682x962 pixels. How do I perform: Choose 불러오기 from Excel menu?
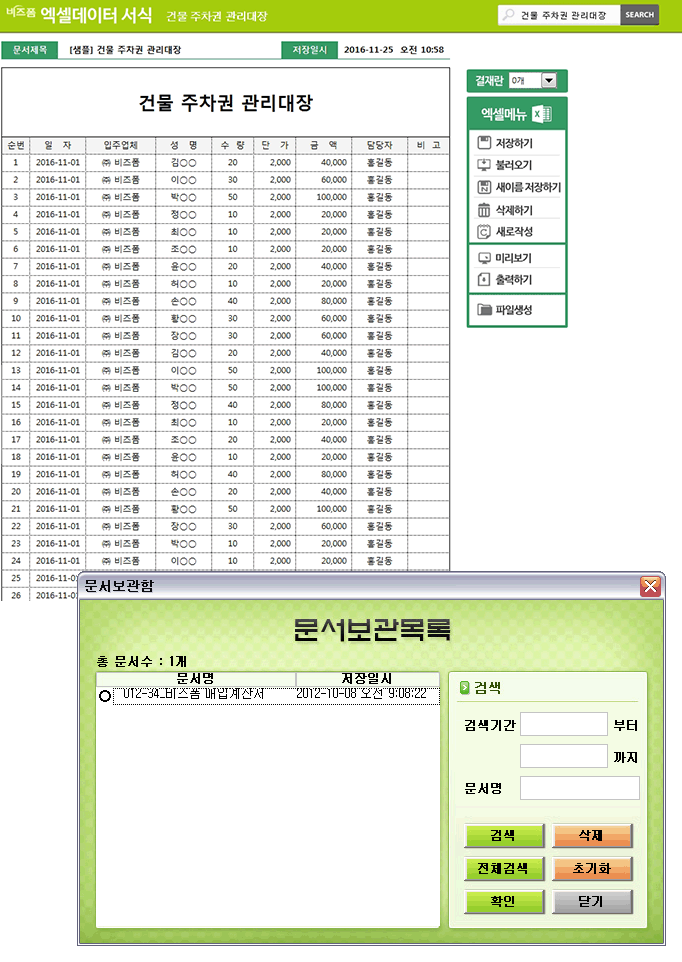[516, 164]
